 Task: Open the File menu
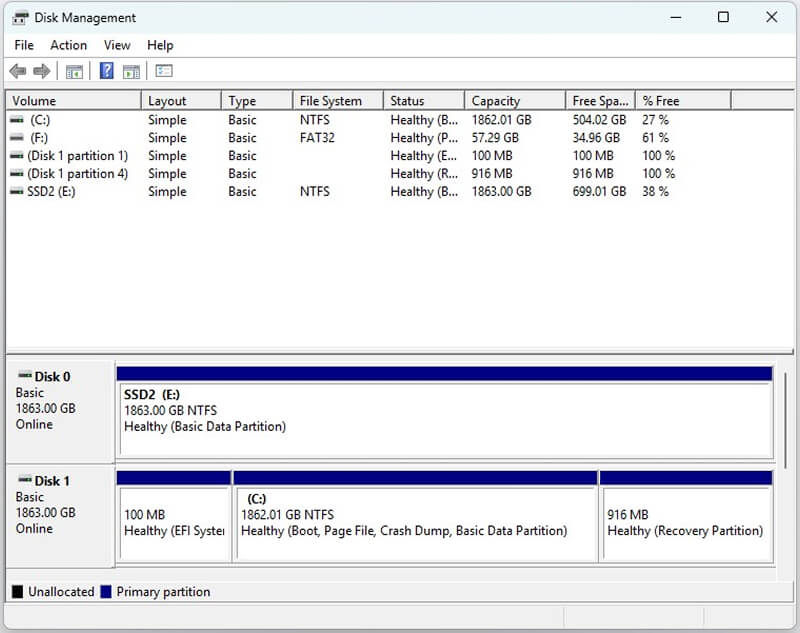(24, 45)
